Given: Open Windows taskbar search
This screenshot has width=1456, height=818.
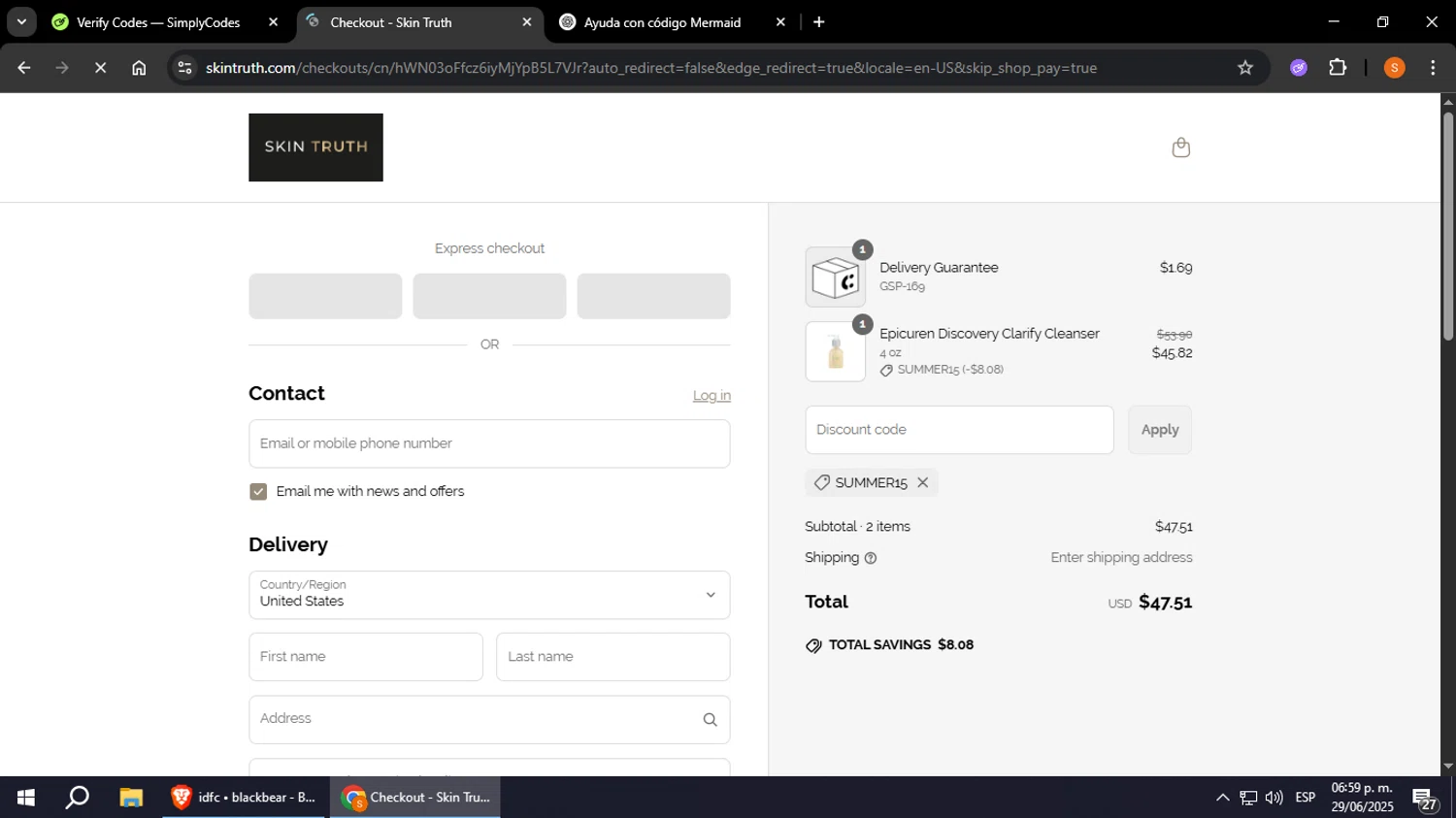Looking at the screenshot, I should tap(78, 798).
